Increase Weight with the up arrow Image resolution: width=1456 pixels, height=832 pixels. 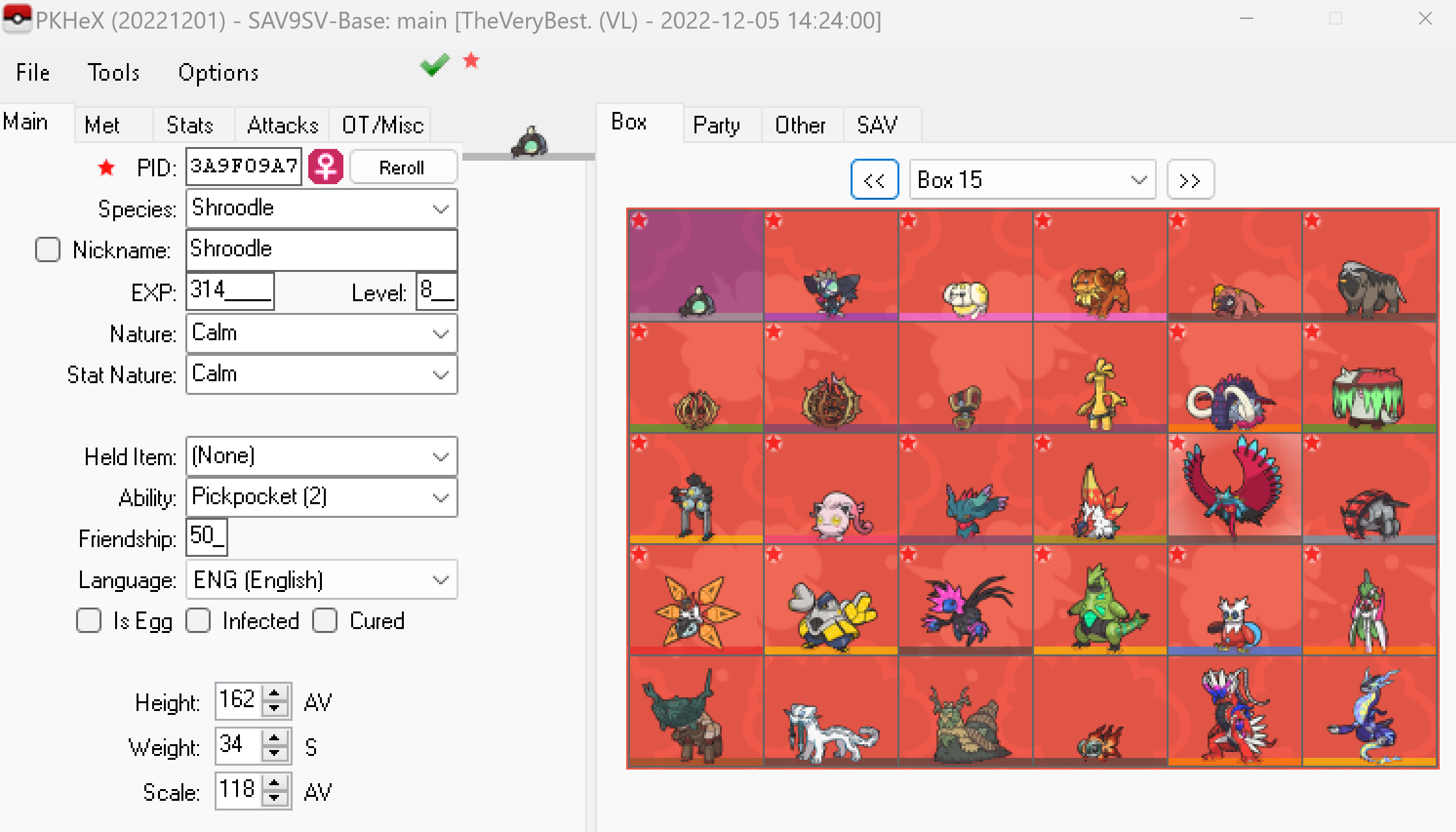(x=275, y=738)
